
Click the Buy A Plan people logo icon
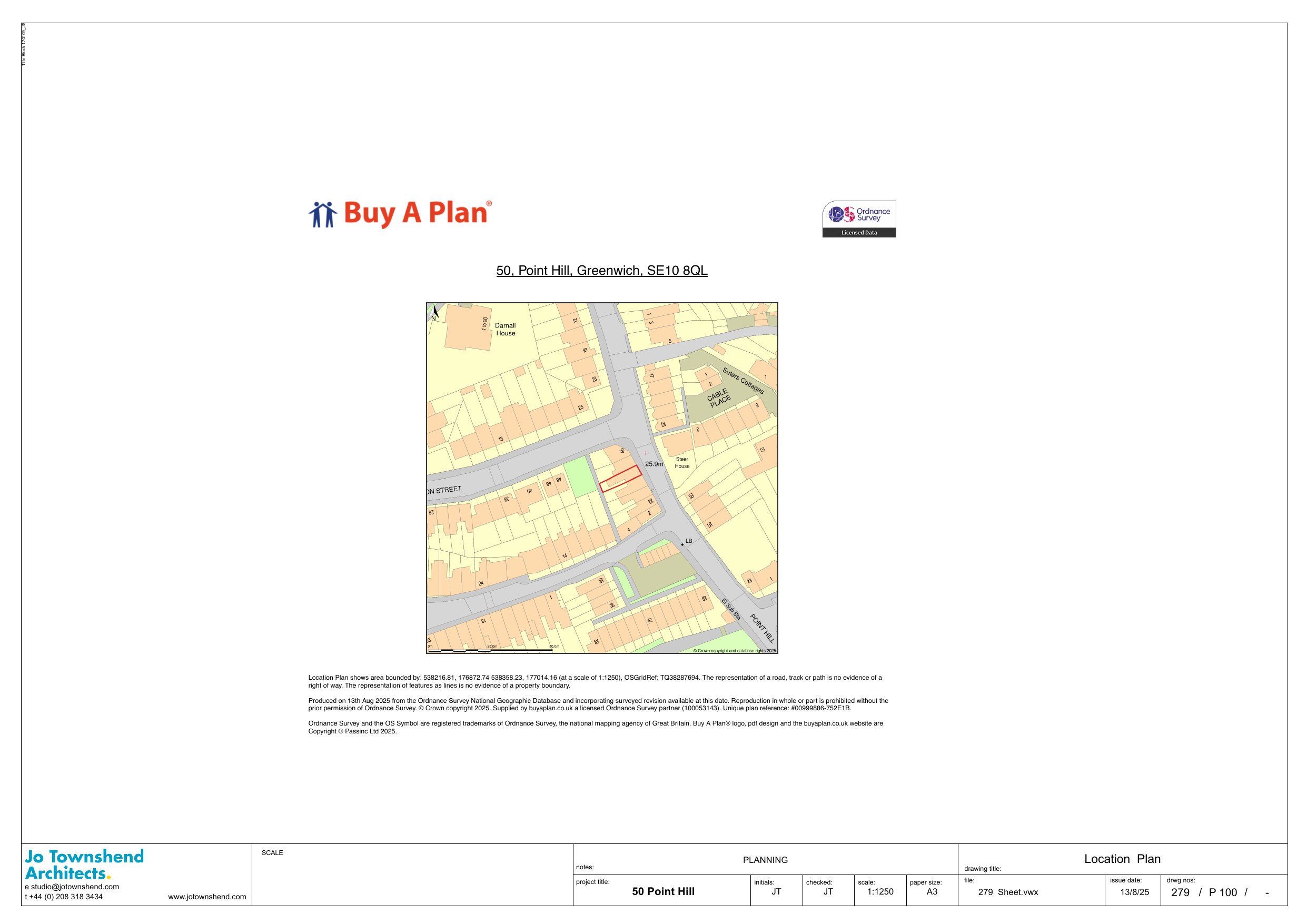pyautogui.click(x=323, y=215)
